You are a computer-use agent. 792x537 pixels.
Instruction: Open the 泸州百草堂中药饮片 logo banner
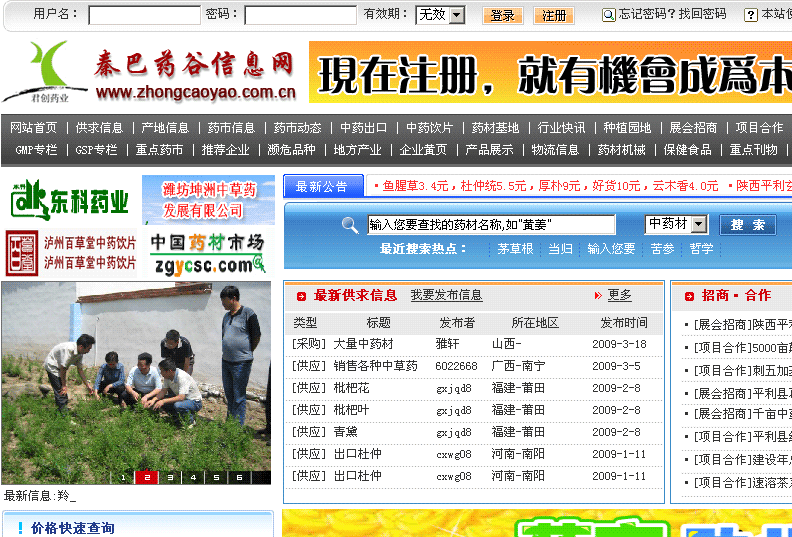(x=71, y=254)
